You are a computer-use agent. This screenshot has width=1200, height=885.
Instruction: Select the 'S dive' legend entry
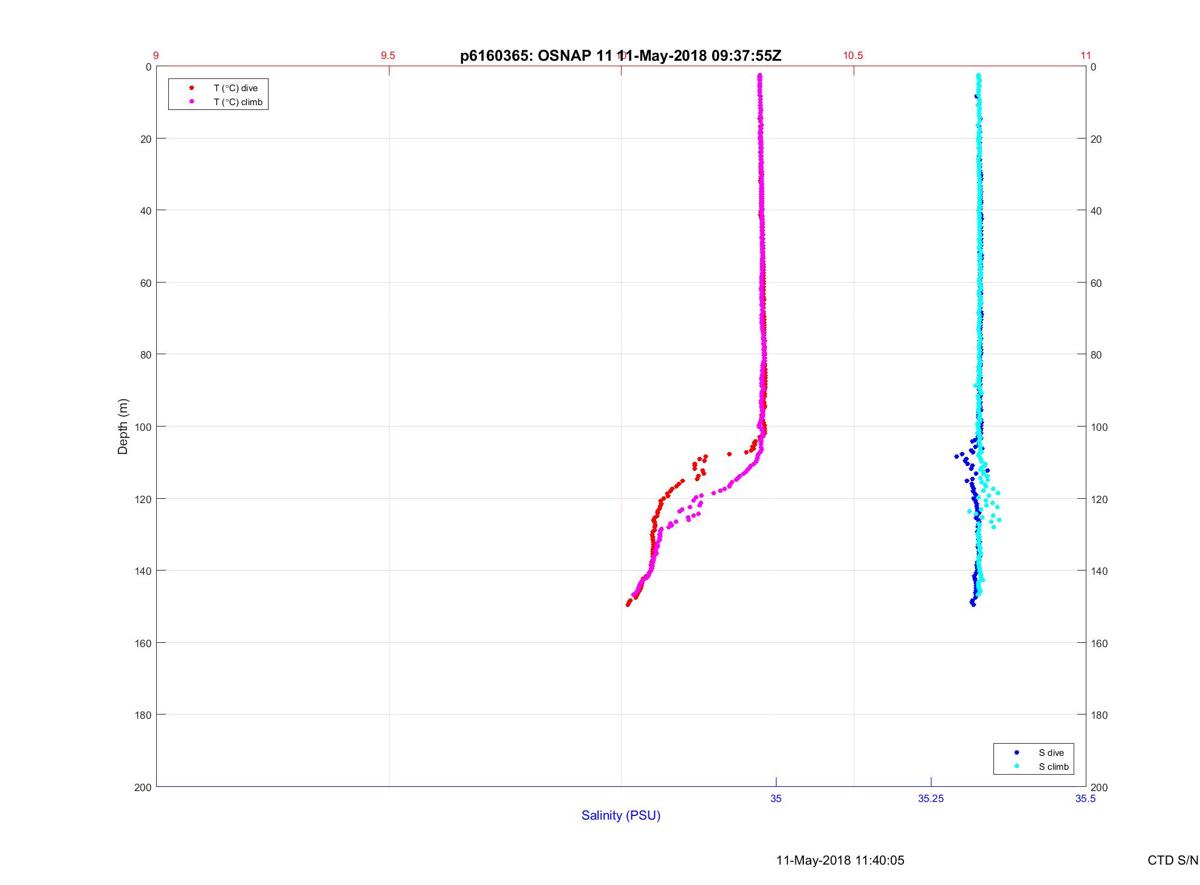(x=1050, y=752)
